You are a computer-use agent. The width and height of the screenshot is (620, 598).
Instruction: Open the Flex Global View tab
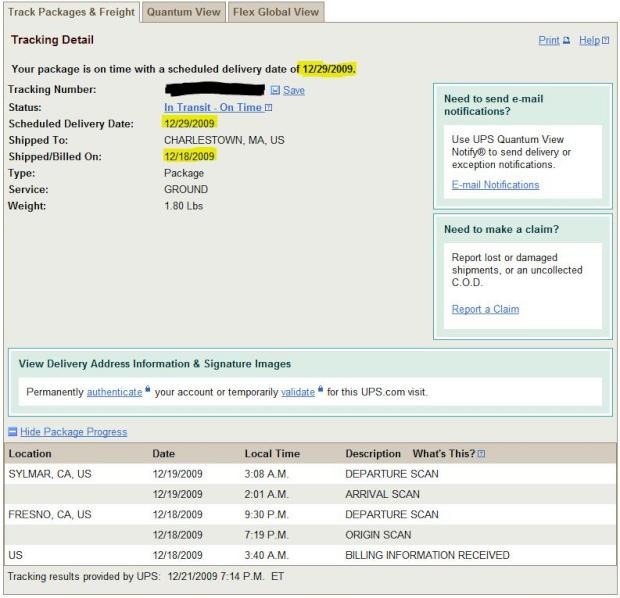[x=275, y=12]
